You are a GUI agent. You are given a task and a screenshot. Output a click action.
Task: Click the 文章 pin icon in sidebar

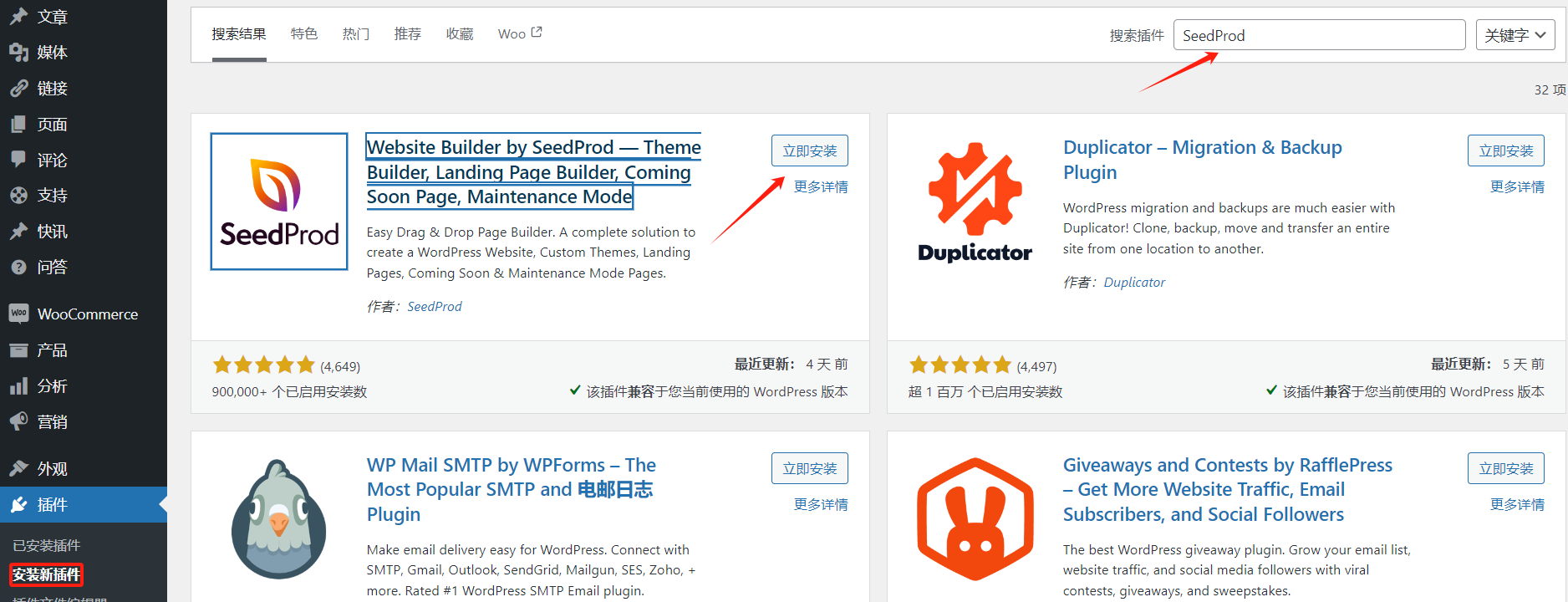pos(19,17)
